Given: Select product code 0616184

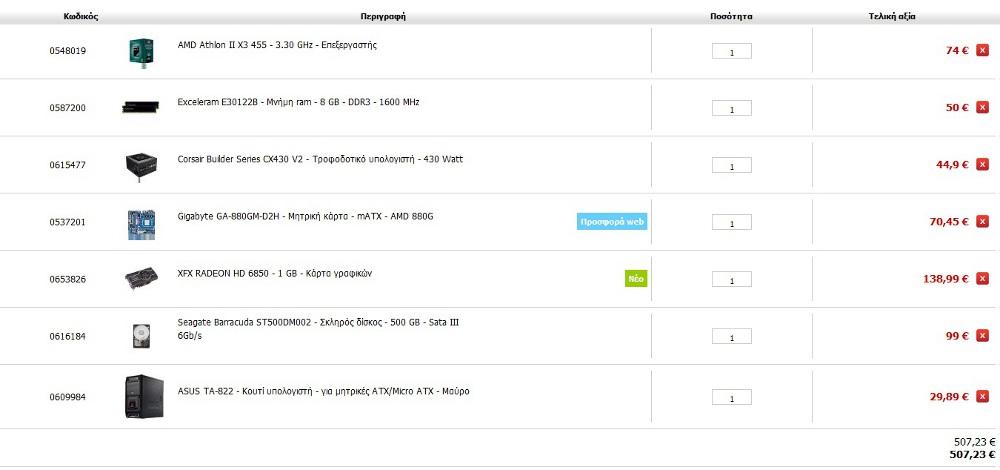Looking at the screenshot, I should (68, 336).
